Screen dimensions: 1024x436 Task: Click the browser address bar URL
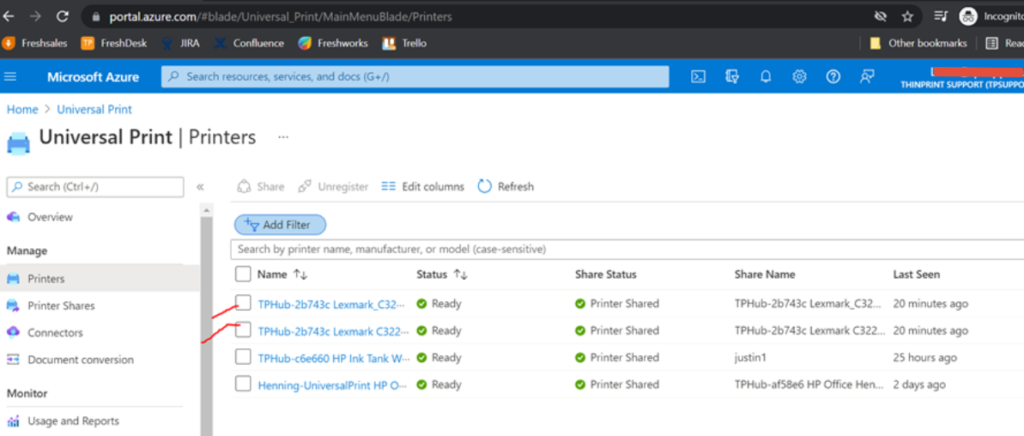(x=280, y=17)
